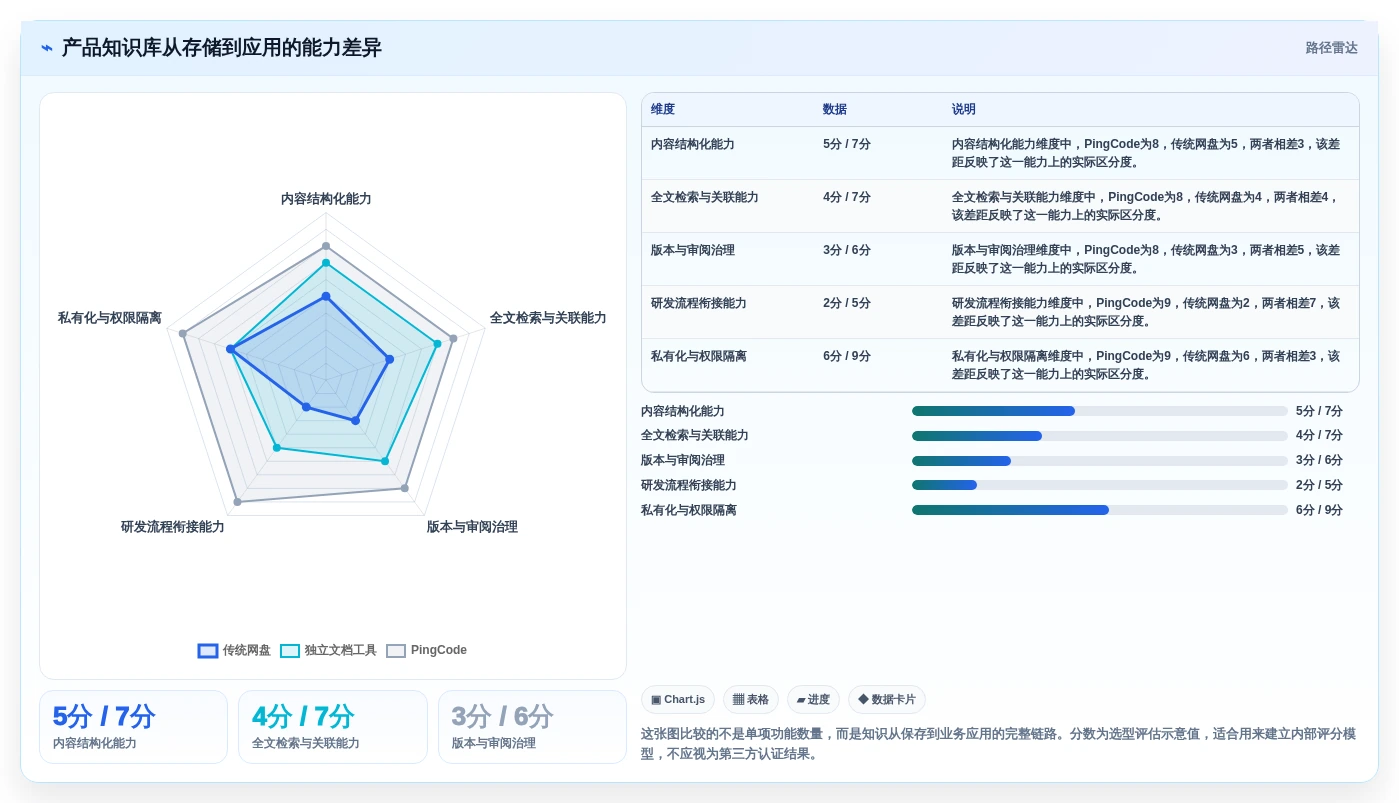Click the 独立文档工具 data point on 全文检索与关联能力 axis
Screen dimensions: 1399x803
pyautogui.click(x=437, y=344)
